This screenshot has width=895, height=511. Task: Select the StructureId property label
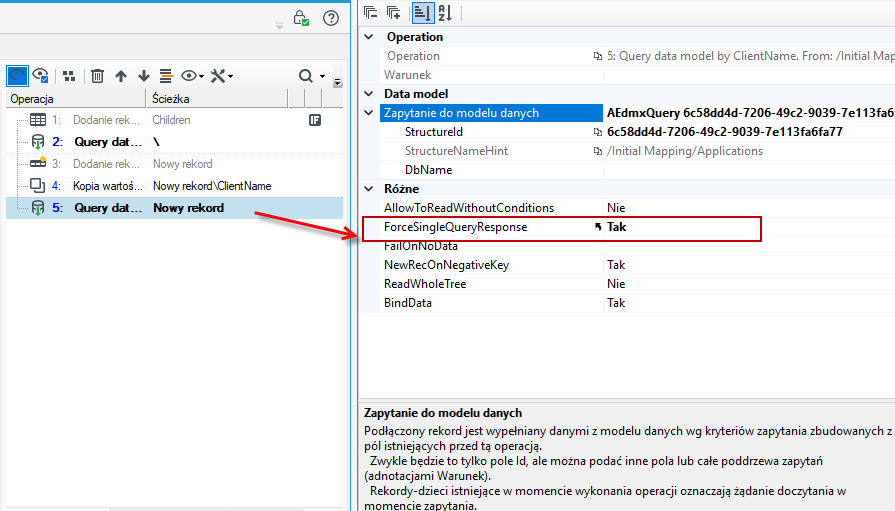point(434,132)
